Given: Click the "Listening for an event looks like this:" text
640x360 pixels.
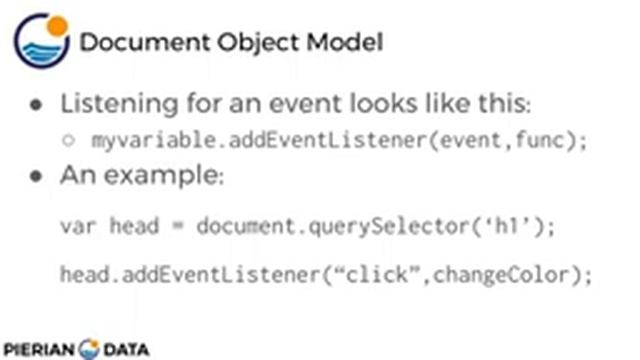Looking at the screenshot, I should tap(296, 103).
